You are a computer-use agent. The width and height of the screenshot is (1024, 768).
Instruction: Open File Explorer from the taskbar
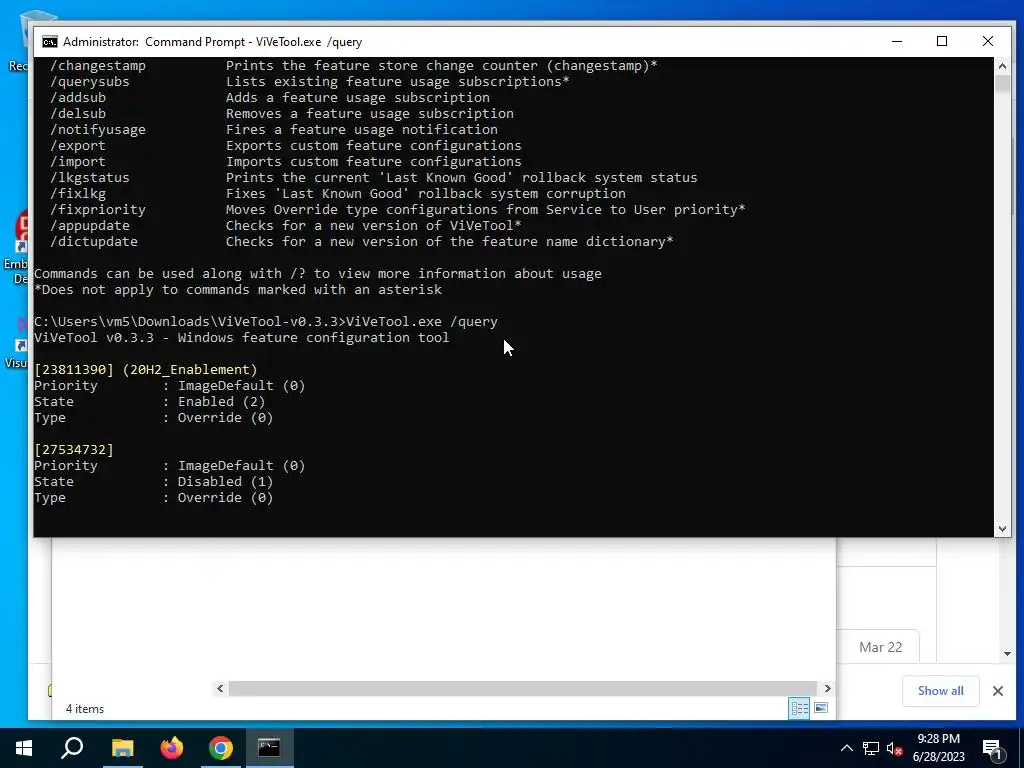[x=122, y=748]
